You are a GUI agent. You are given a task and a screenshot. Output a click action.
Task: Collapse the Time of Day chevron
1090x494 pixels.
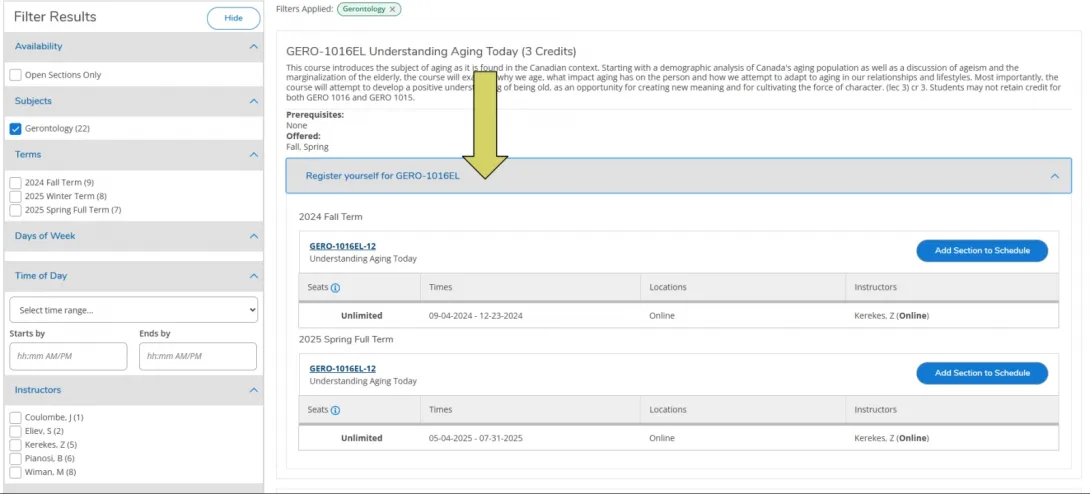tap(253, 276)
